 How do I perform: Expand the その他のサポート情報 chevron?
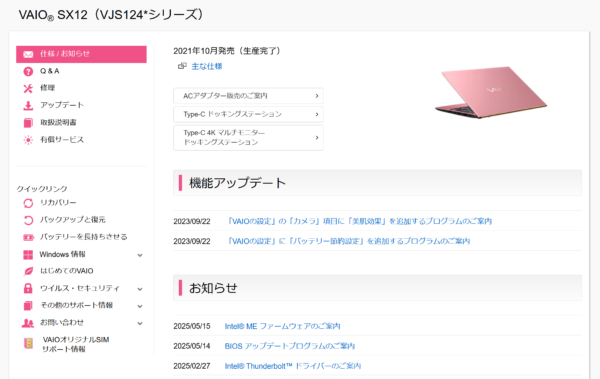140,306
